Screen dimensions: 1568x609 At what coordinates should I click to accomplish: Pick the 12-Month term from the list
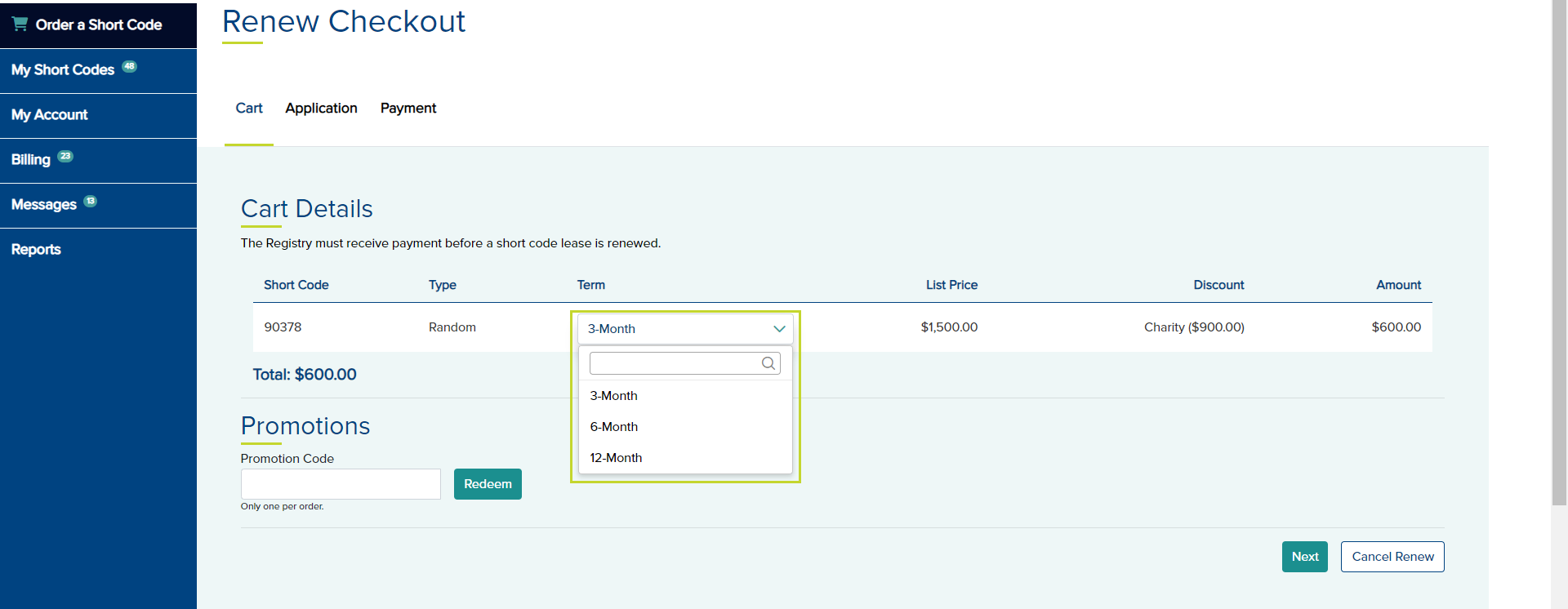[616, 458]
